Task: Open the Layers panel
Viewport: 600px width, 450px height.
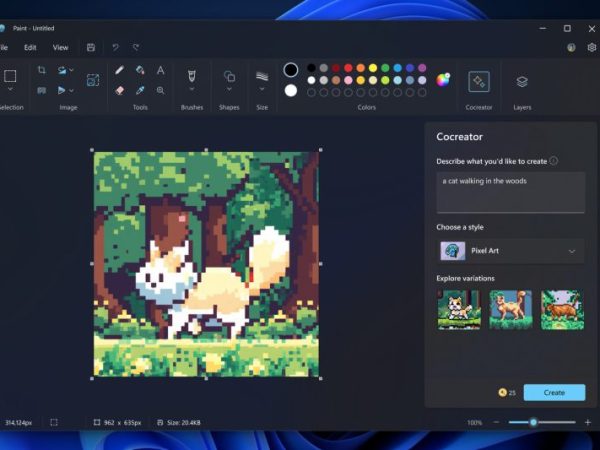Action: (x=522, y=82)
